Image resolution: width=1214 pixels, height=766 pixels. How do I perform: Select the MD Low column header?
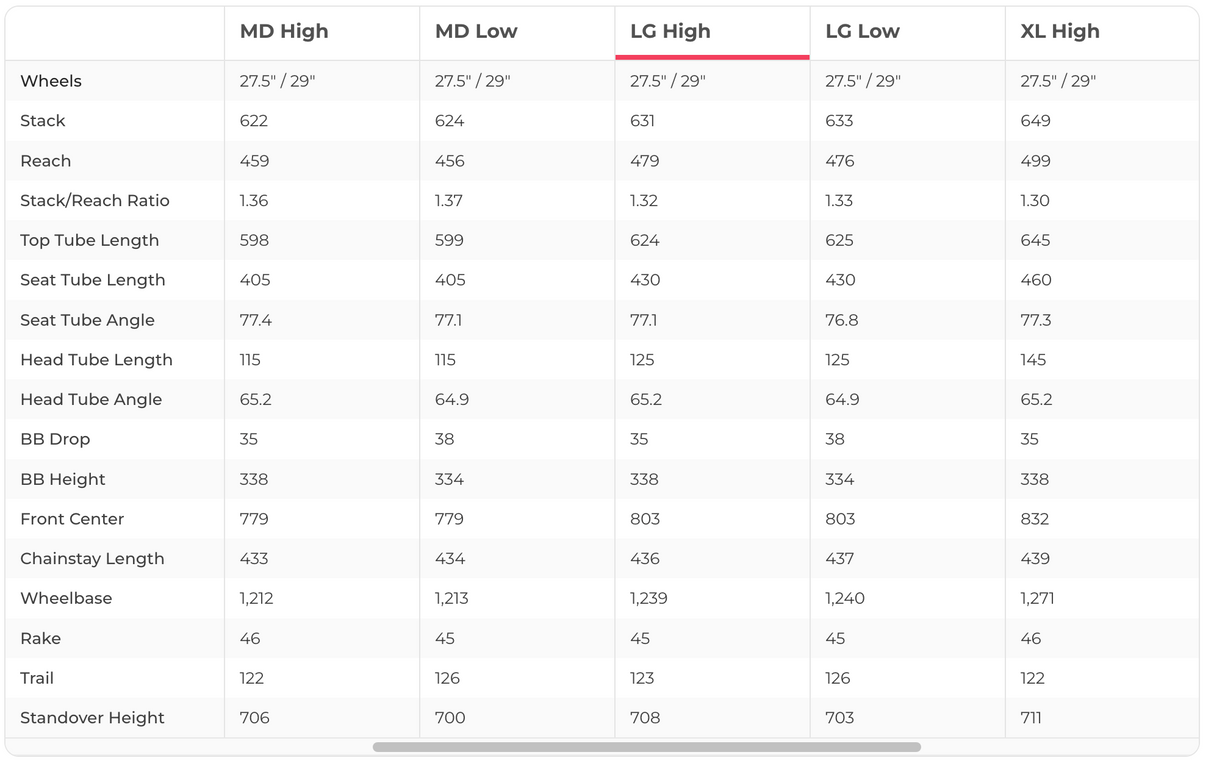point(476,32)
